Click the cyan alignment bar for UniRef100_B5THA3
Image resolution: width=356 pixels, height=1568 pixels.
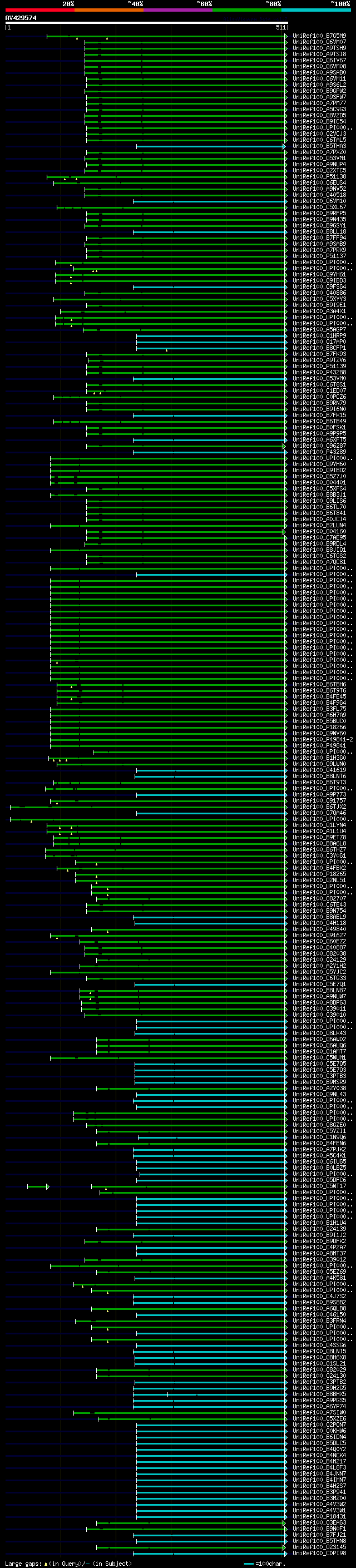point(211,146)
